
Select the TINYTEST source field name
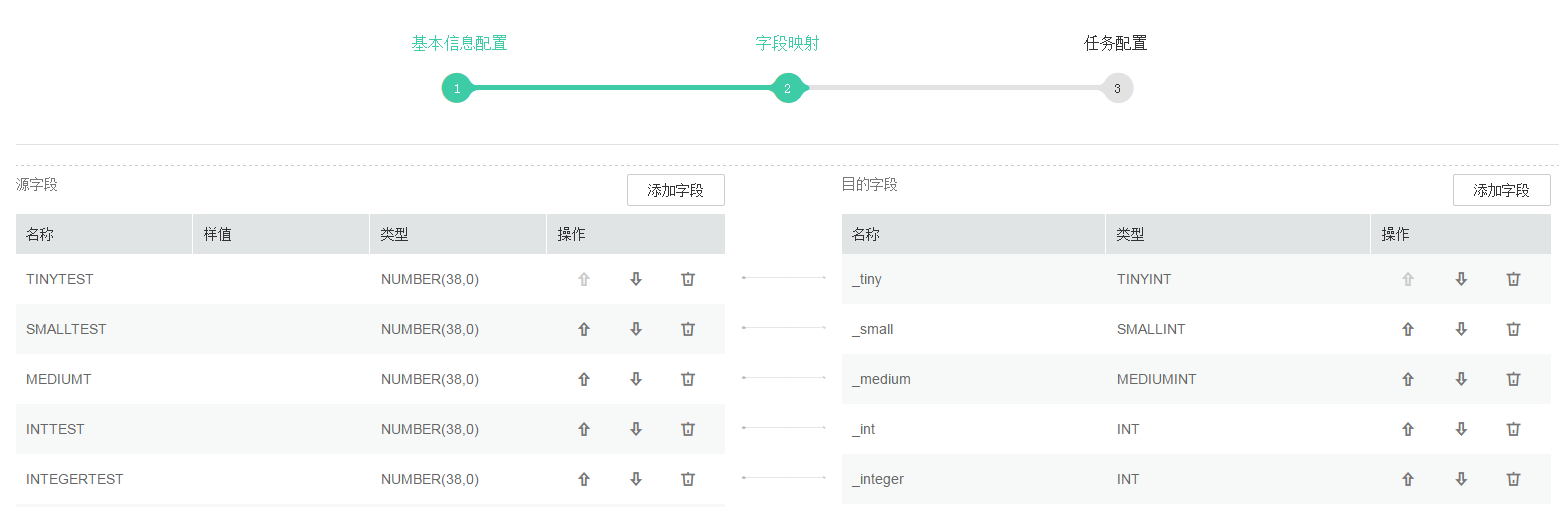coord(60,279)
